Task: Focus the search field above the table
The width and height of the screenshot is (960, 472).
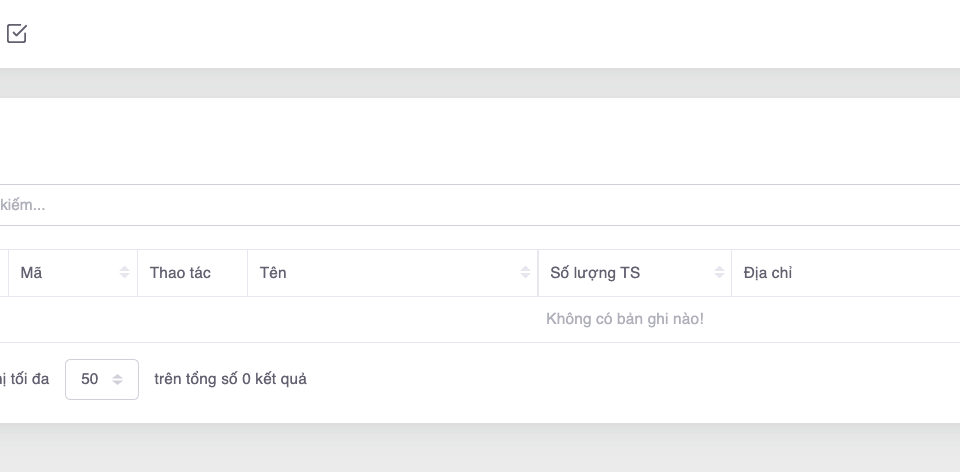Action: click(x=480, y=205)
